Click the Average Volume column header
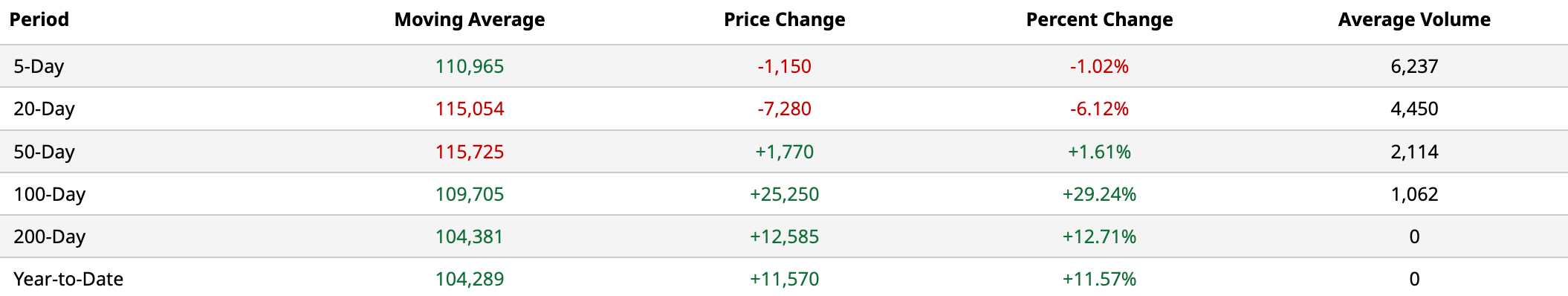Image resolution: width=1568 pixels, height=296 pixels. tap(1414, 20)
